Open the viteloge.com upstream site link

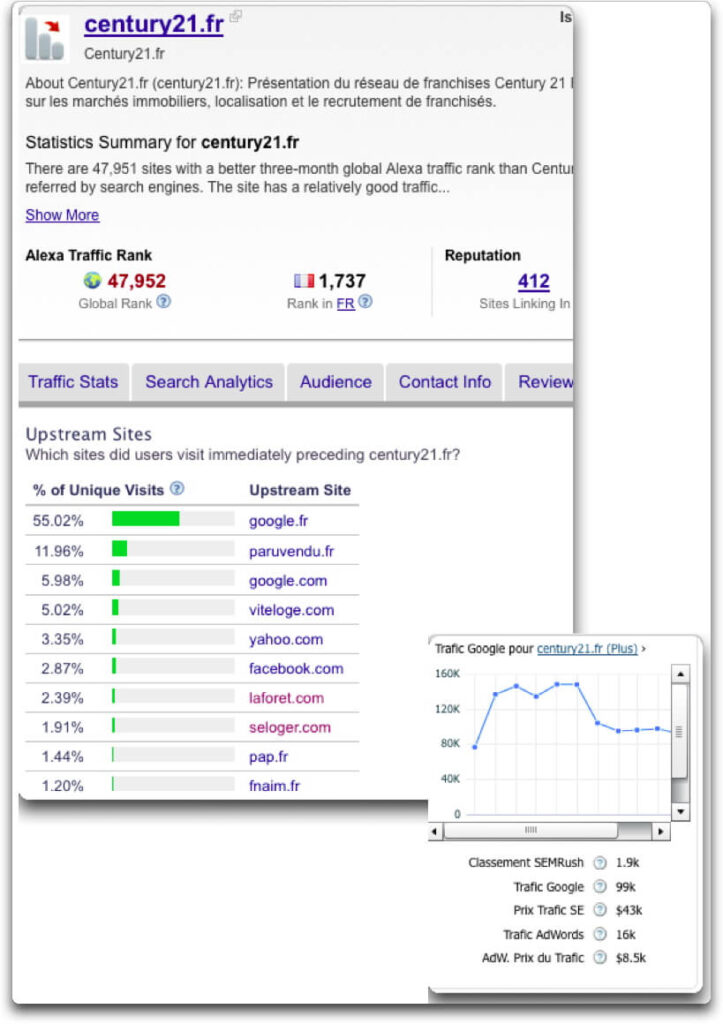291,610
